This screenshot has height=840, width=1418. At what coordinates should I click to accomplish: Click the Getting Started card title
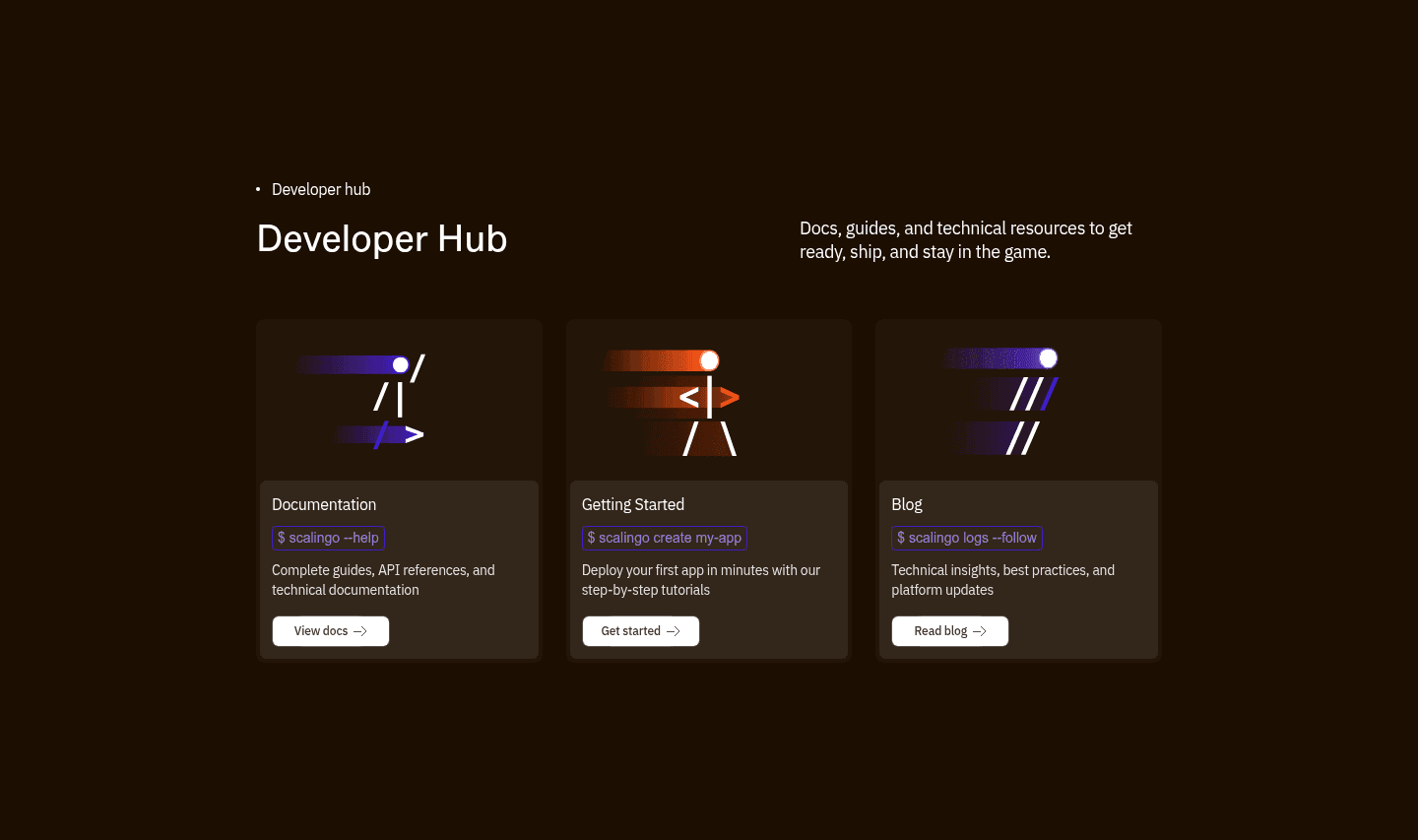[x=633, y=504]
